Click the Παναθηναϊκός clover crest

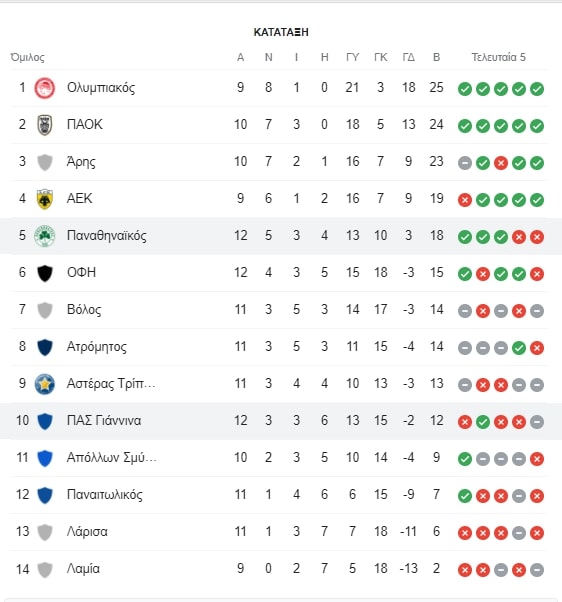(45, 236)
